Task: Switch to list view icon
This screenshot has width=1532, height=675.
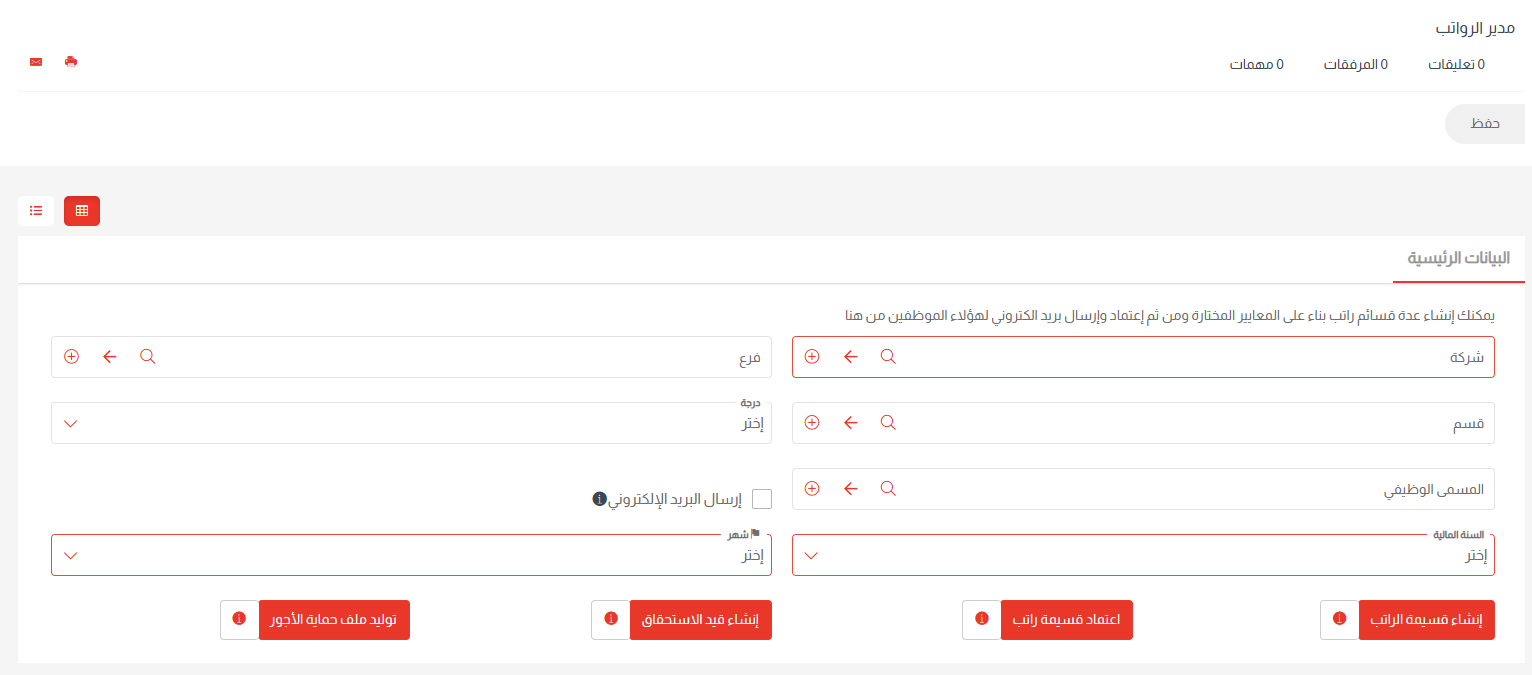Action: click(x=36, y=210)
